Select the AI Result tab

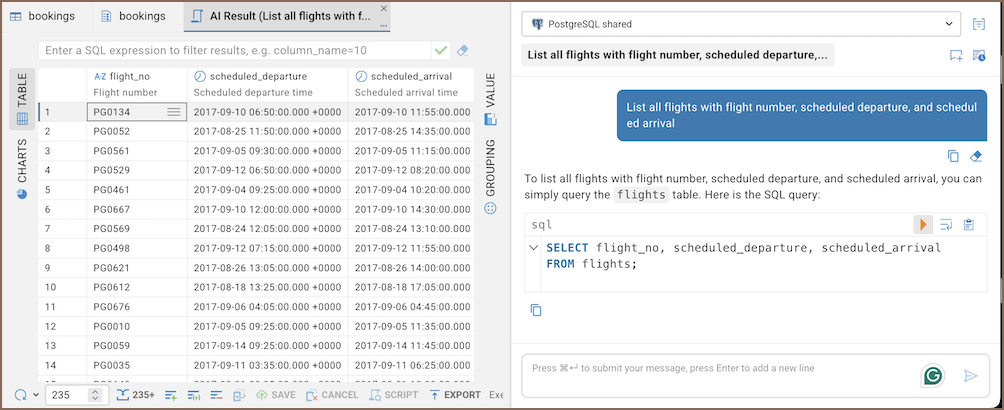click(x=281, y=17)
